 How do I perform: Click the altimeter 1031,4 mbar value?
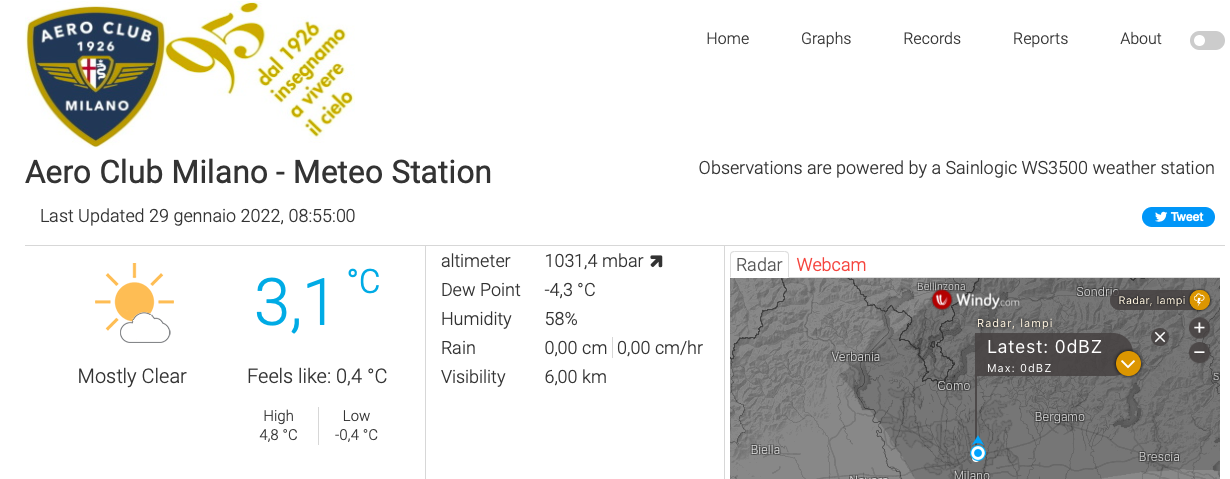[594, 261]
